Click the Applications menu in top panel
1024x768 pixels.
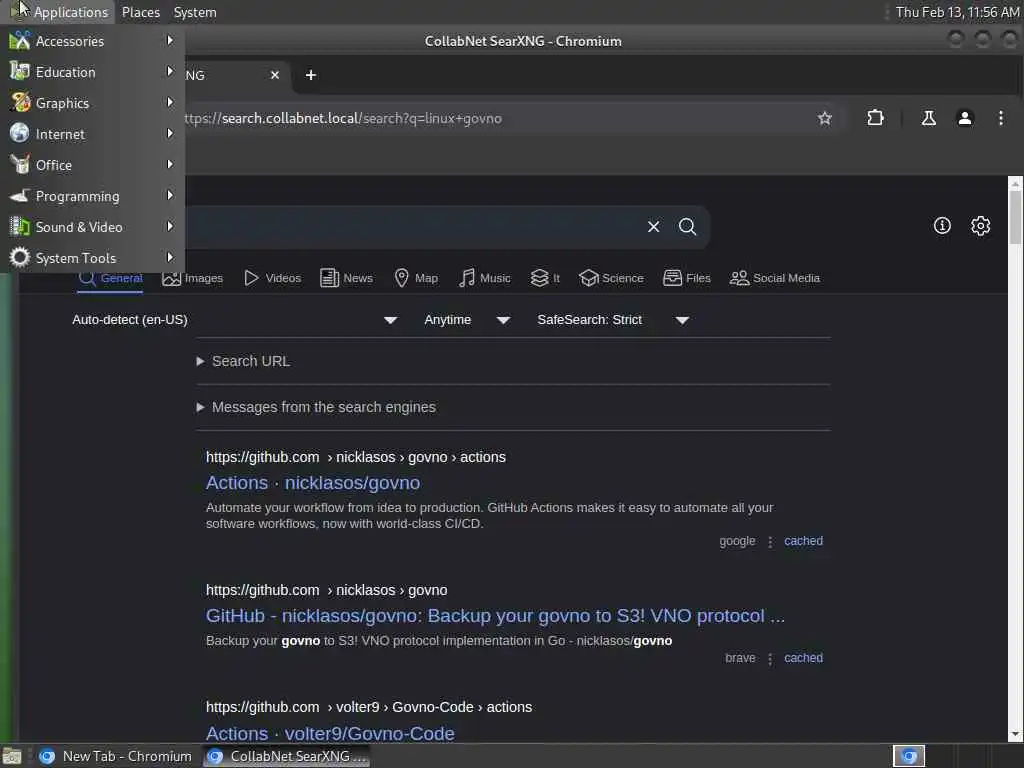pos(59,12)
